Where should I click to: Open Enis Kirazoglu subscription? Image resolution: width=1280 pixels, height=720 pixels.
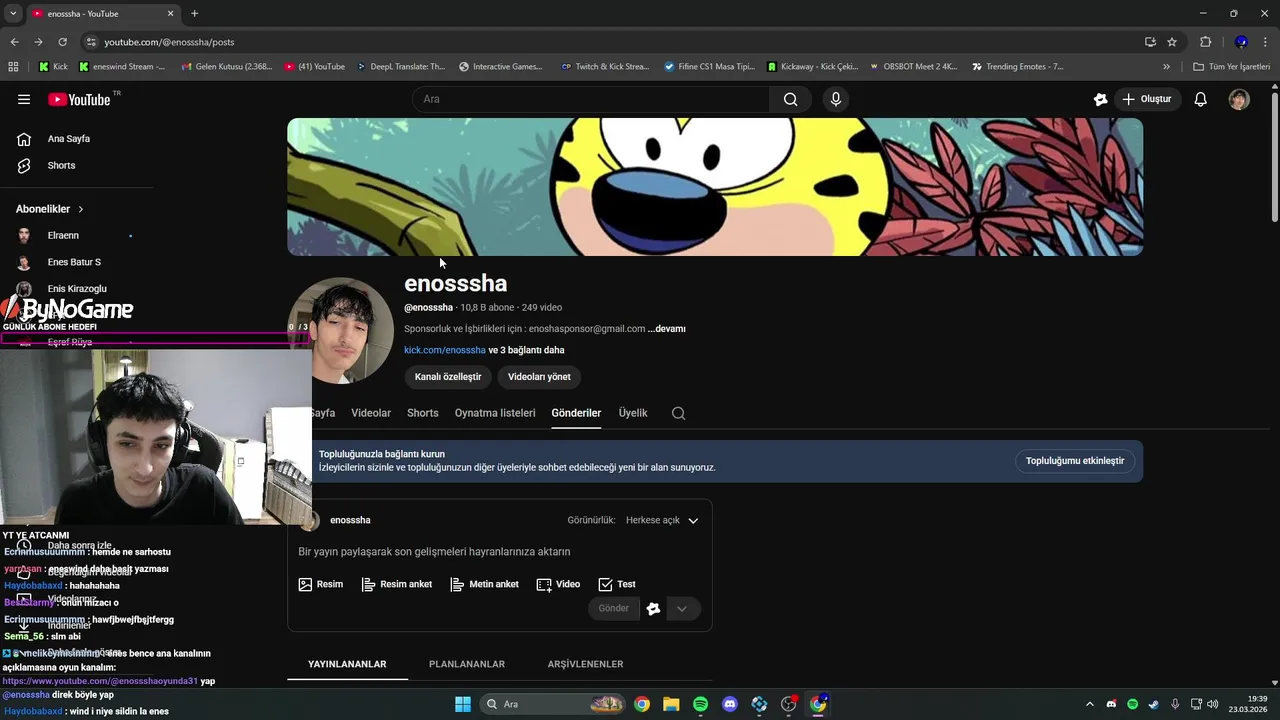pos(76,289)
